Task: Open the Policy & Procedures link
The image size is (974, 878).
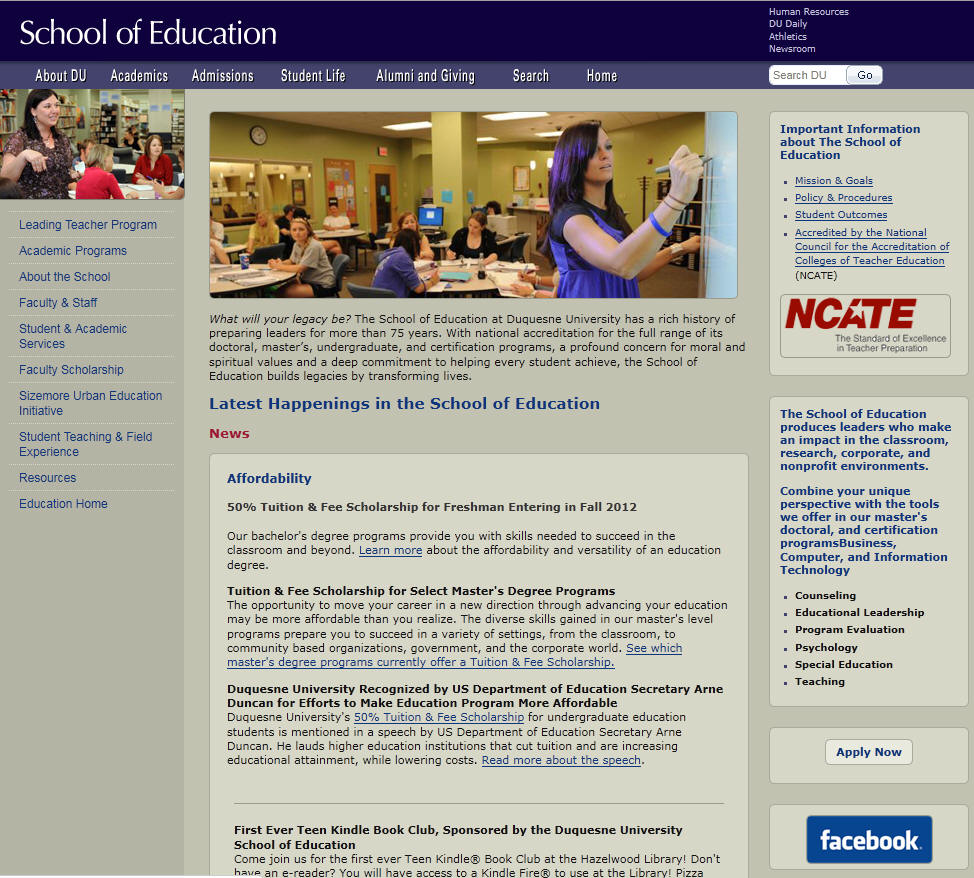Action: click(x=844, y=198)
